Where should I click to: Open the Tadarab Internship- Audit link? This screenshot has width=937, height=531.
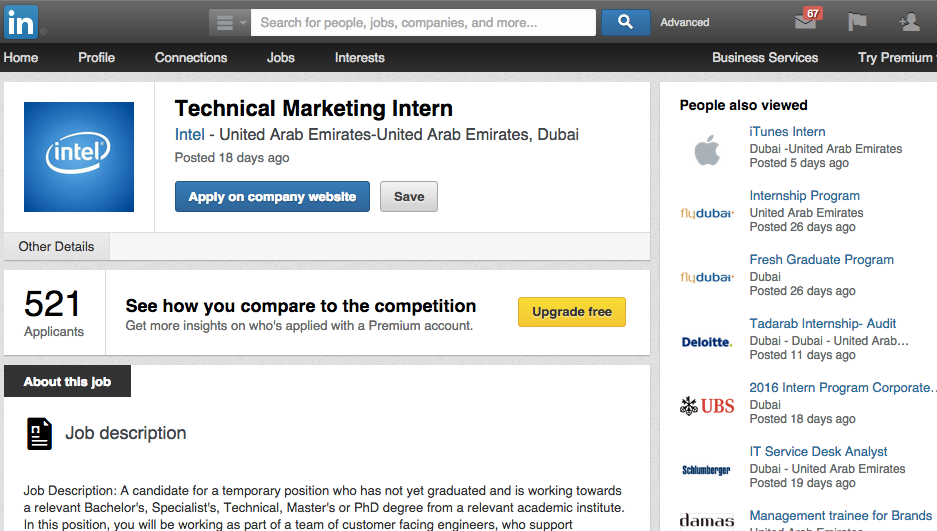823,323
